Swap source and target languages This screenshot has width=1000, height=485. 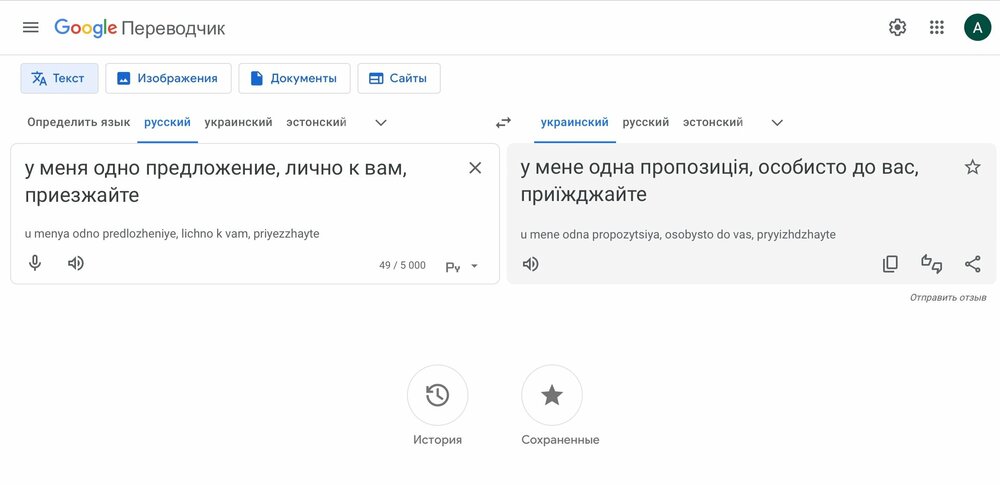click(503, 122)
